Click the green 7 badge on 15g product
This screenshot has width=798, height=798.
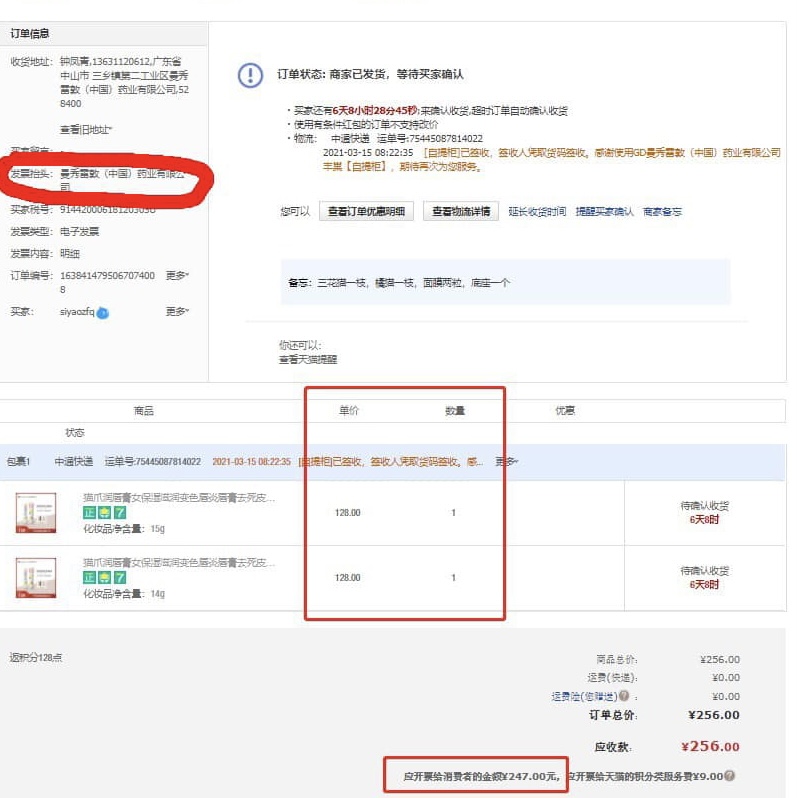[119, 512]
